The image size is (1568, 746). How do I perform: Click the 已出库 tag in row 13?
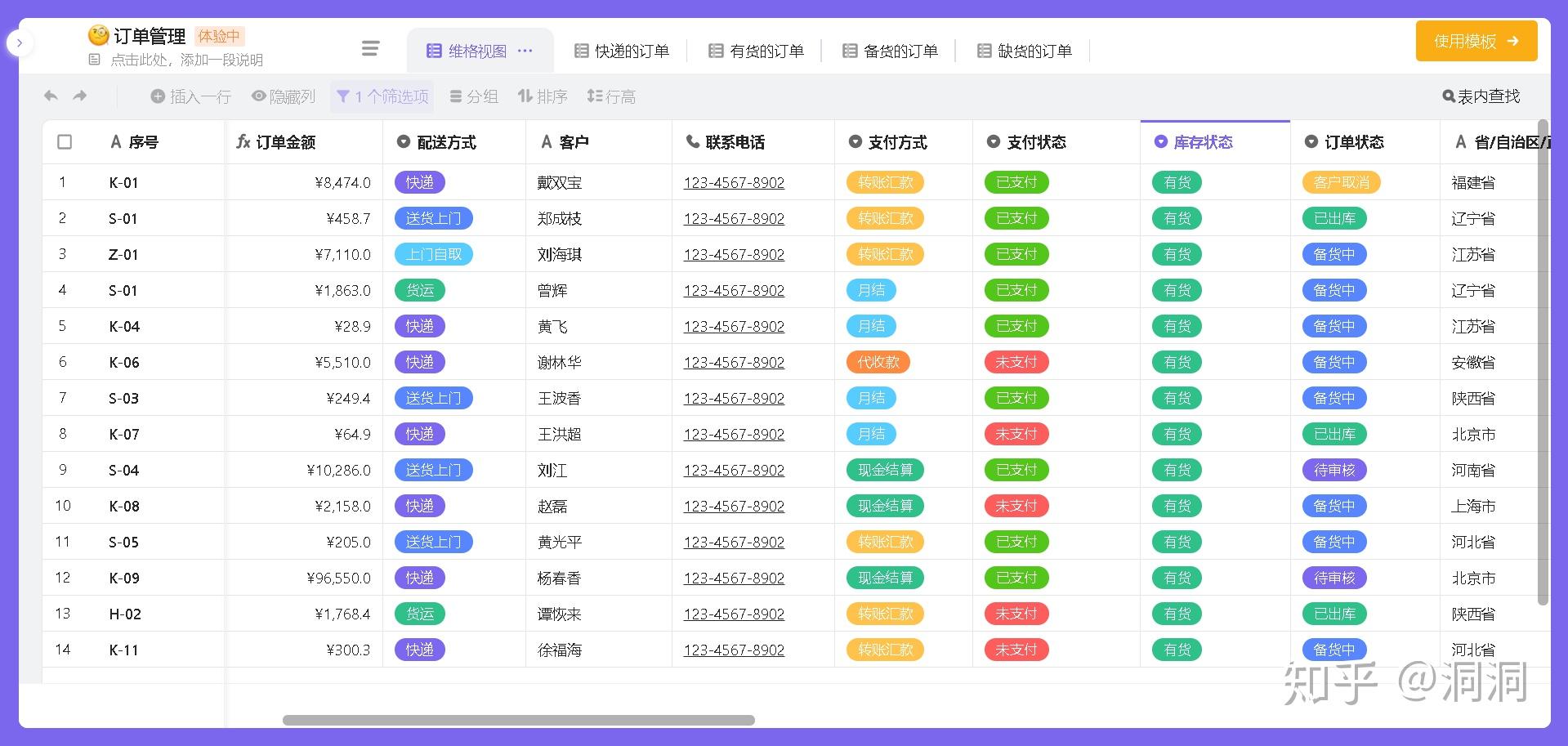1334,614
